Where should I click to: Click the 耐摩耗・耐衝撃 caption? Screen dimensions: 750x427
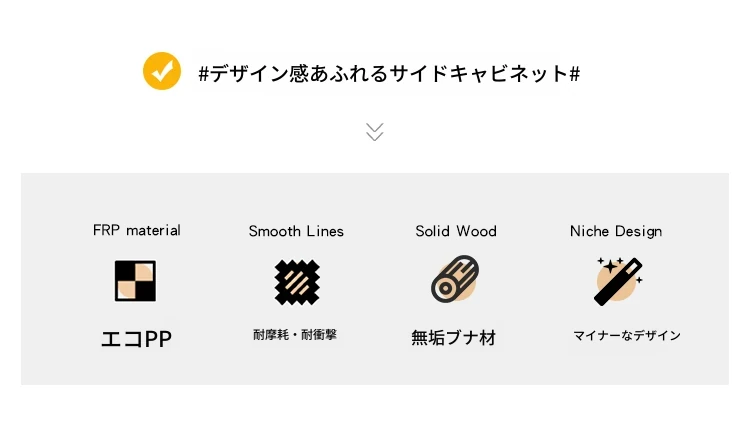tap(295, 335)
